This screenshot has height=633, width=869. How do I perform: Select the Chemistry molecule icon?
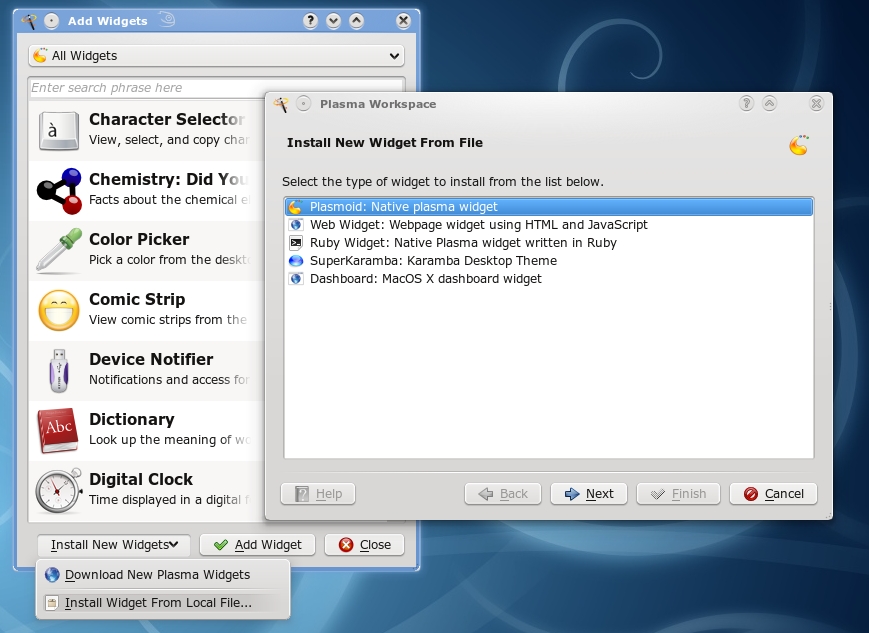click(x=58, y=190)
